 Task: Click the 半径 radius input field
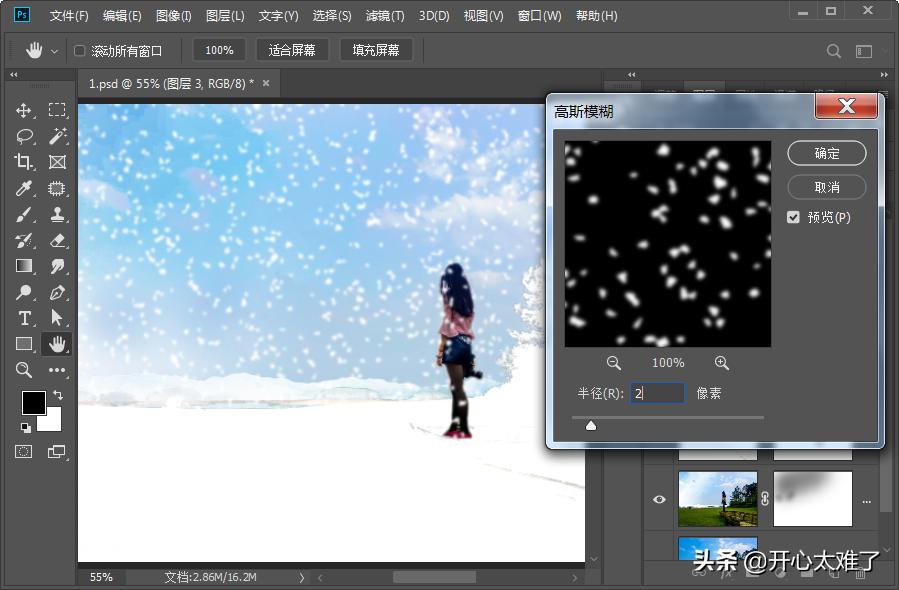657,393
